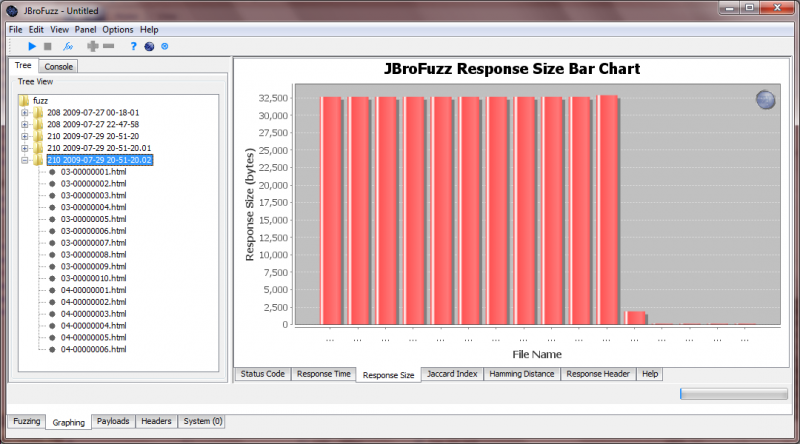Select the Graphing bottom tab
This screenshot has width=800, height=444.
point(68,422)
